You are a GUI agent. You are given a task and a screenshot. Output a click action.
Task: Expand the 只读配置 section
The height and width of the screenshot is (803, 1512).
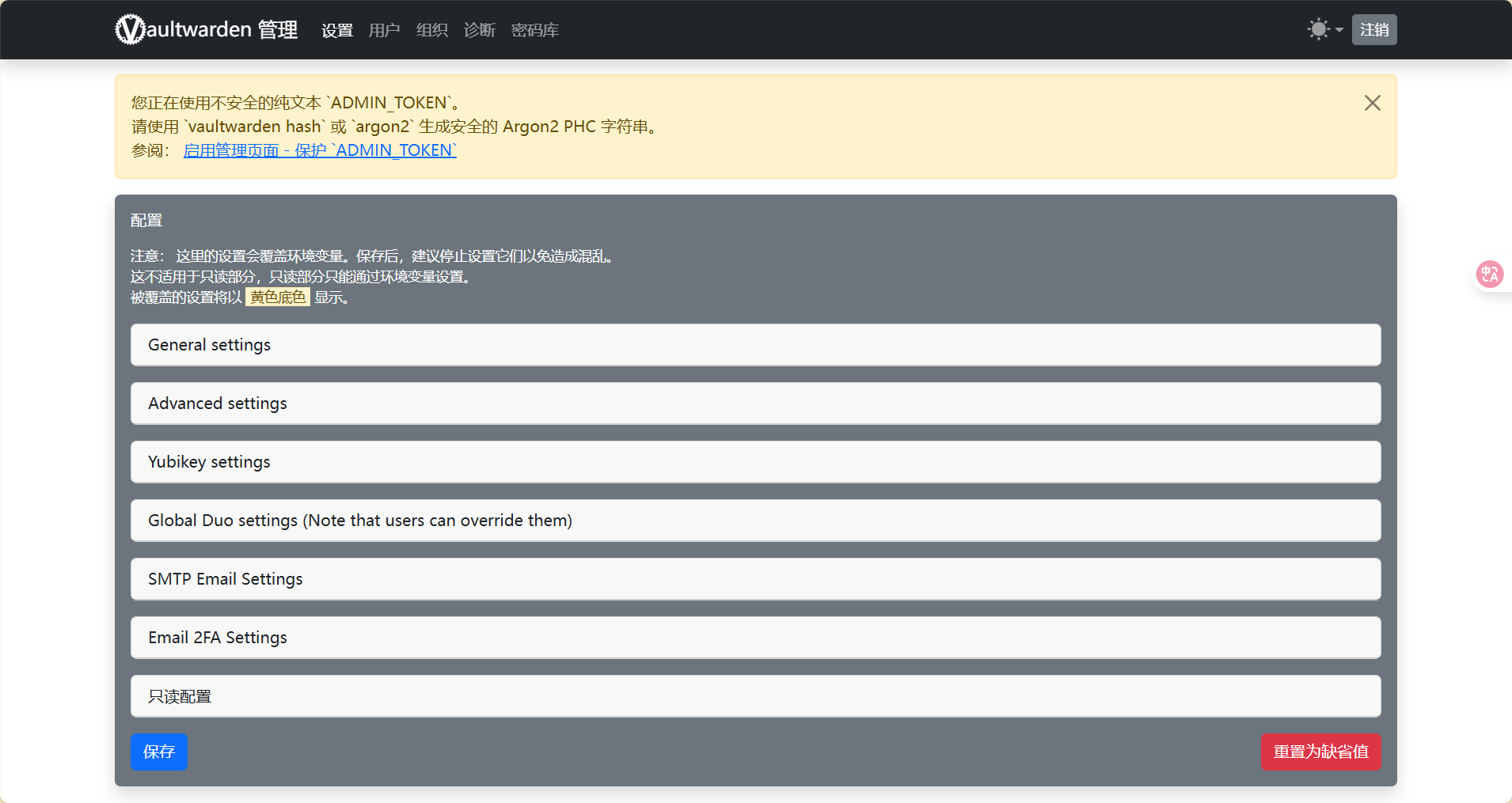(755, 696)
